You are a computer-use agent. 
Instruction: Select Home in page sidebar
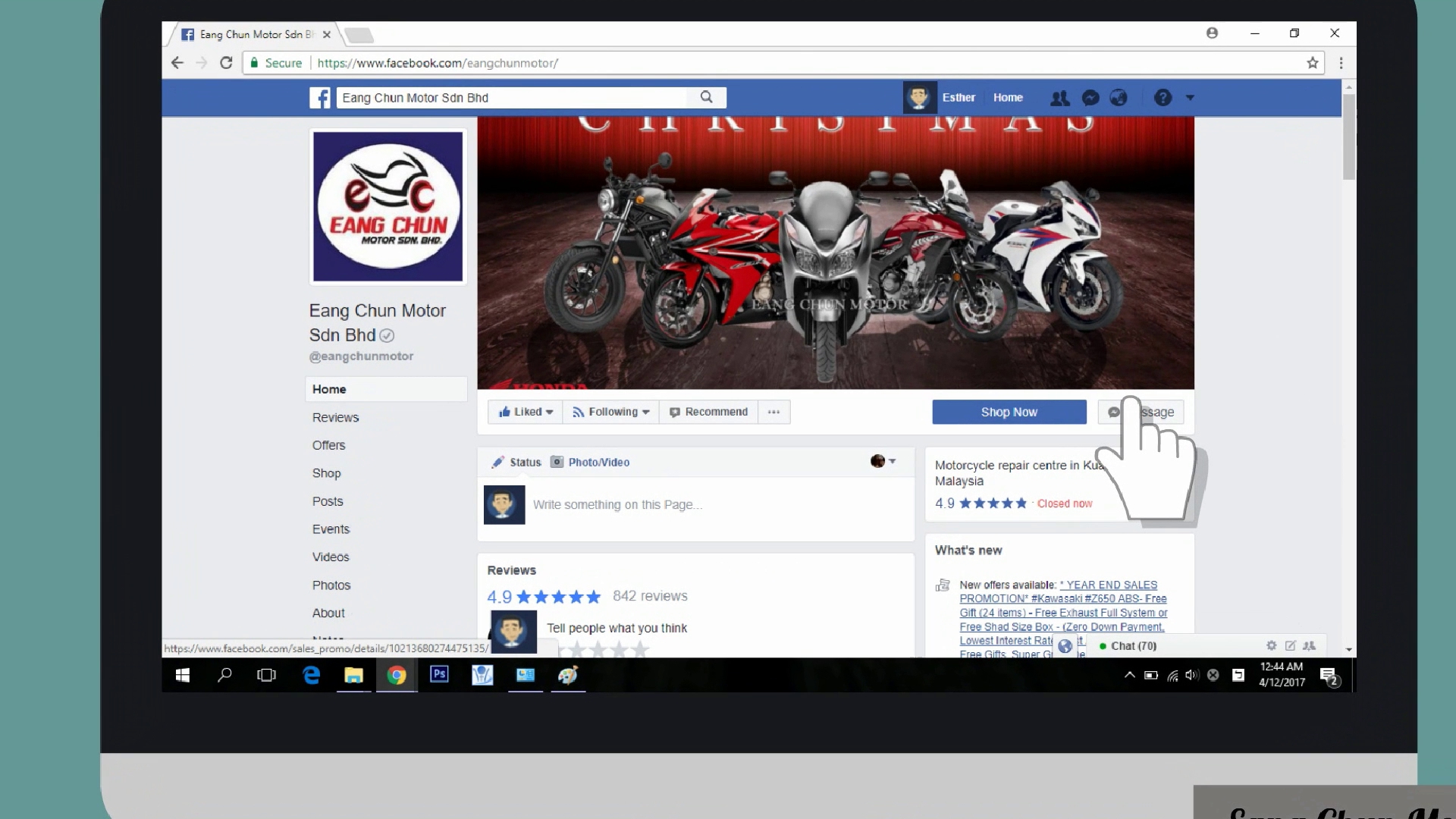[386, 389]
